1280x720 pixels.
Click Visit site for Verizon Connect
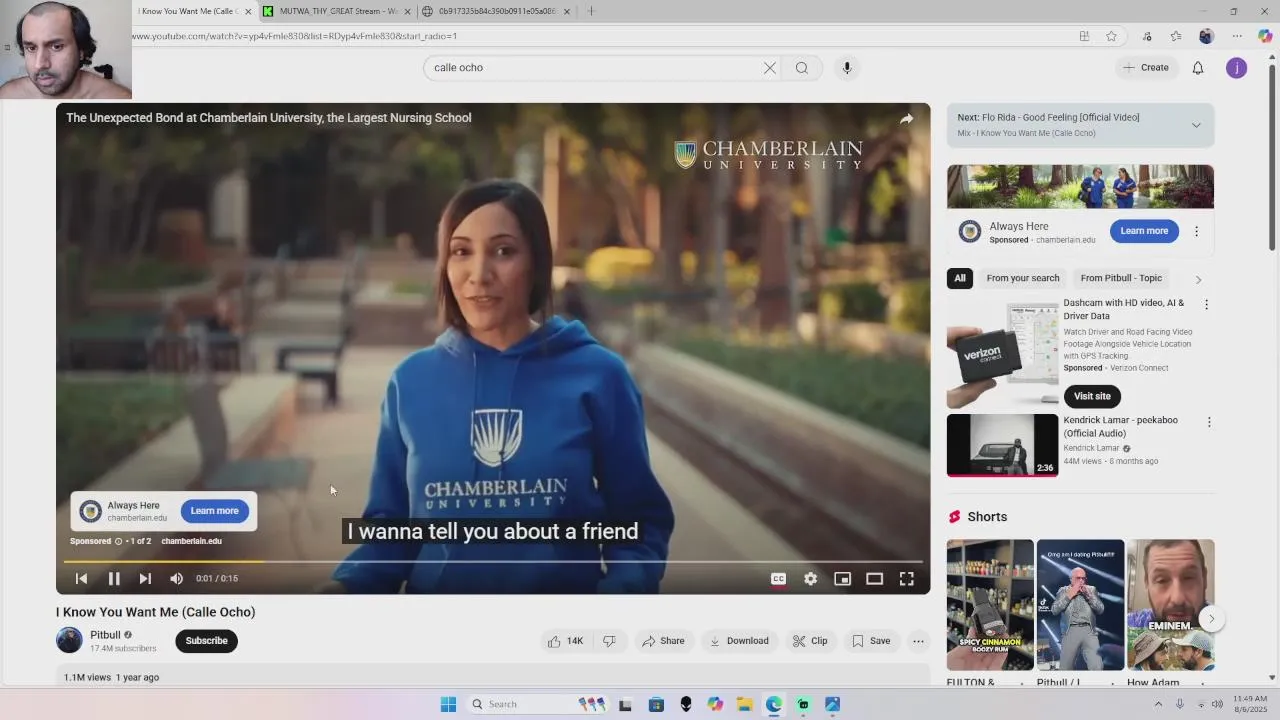(x=1092, y=396)
